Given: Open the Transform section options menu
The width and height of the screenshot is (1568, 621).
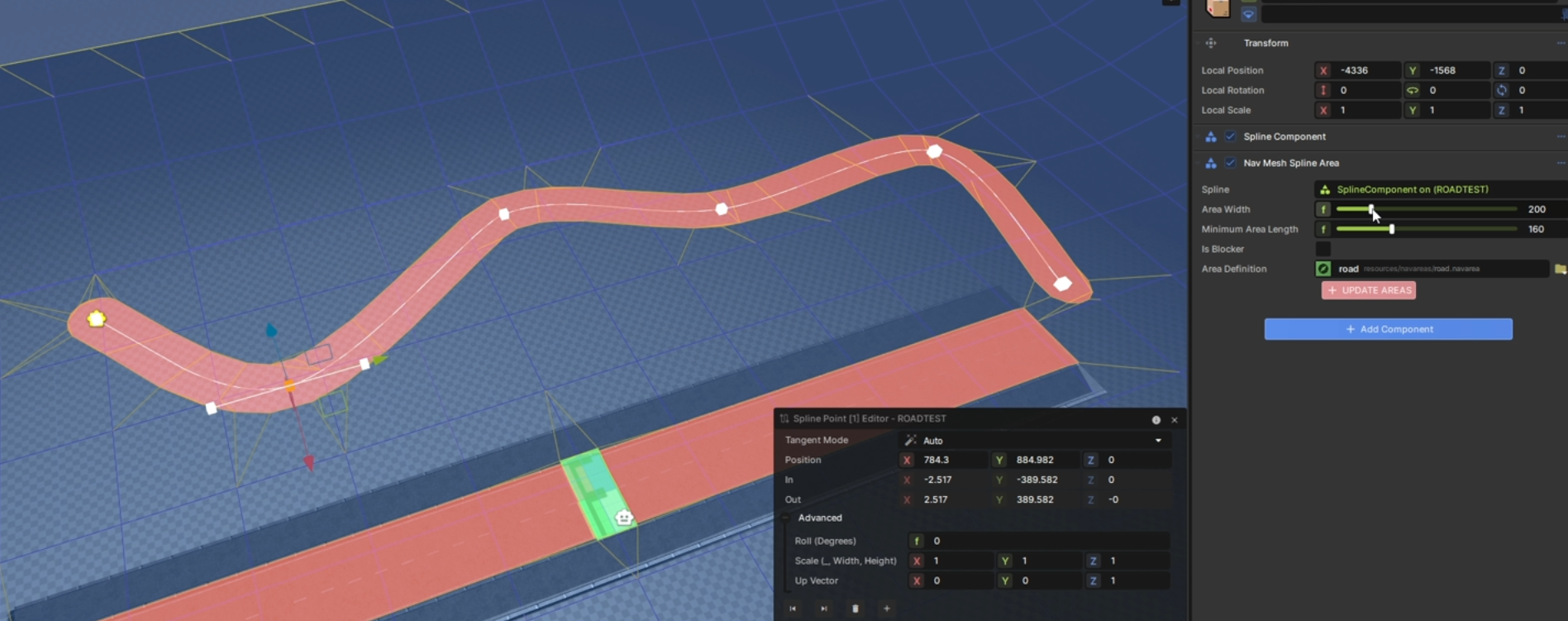Looking at the screenshot, I should coord(1560,43).
